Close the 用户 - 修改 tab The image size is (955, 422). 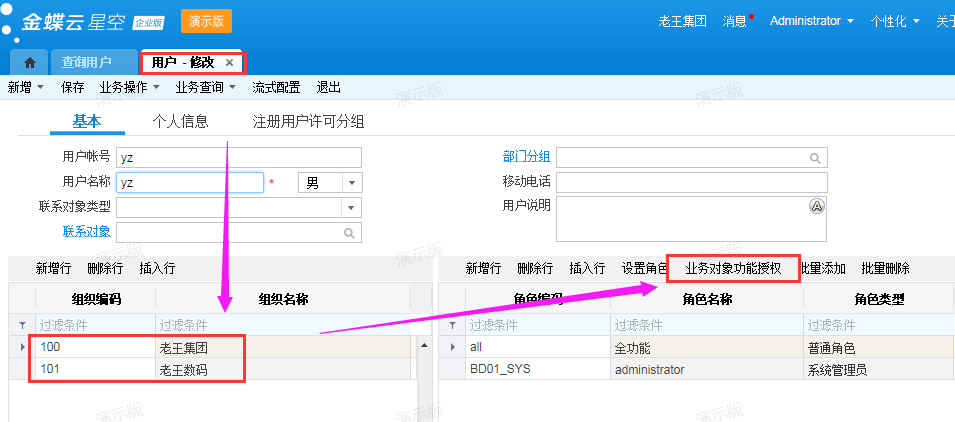pos(229,63)
